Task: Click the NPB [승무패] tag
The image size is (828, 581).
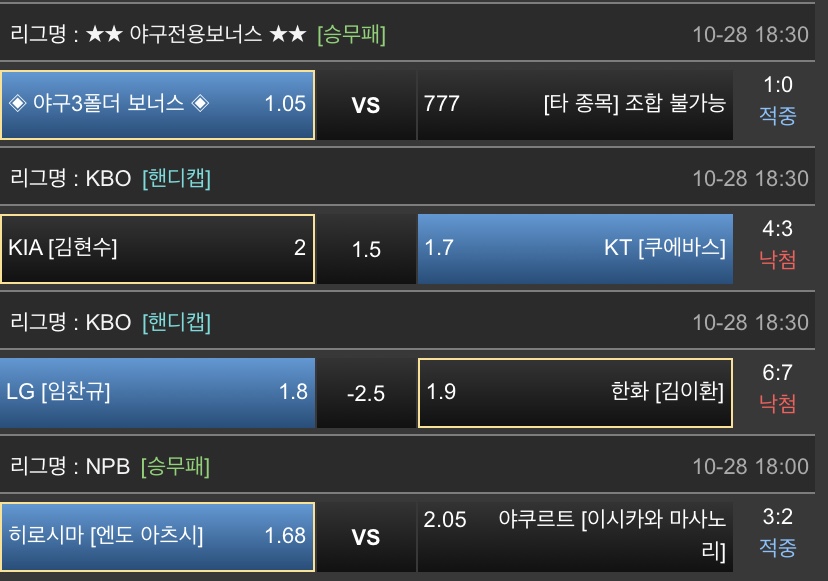Action: [x=175, y=466]
